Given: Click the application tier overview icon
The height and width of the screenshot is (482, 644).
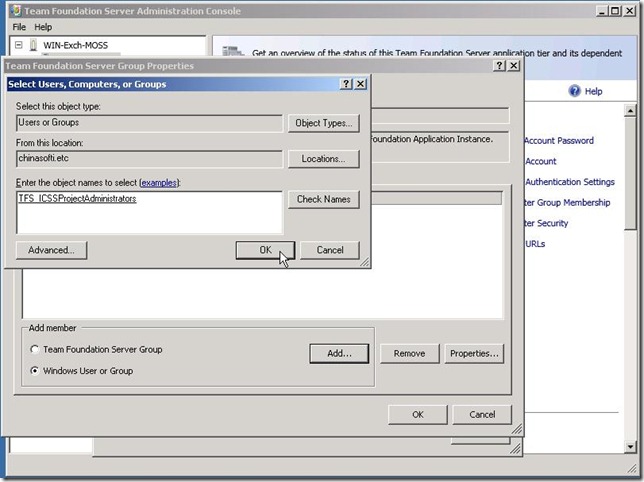Looking at the screenshot, I should click(232, 51).
